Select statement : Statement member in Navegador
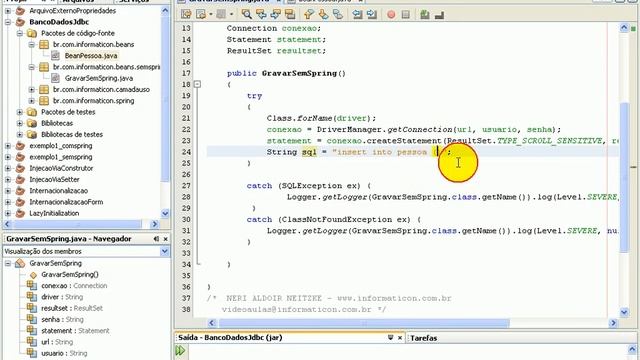The width and height of the screenshot is (640, 360). 75,331
